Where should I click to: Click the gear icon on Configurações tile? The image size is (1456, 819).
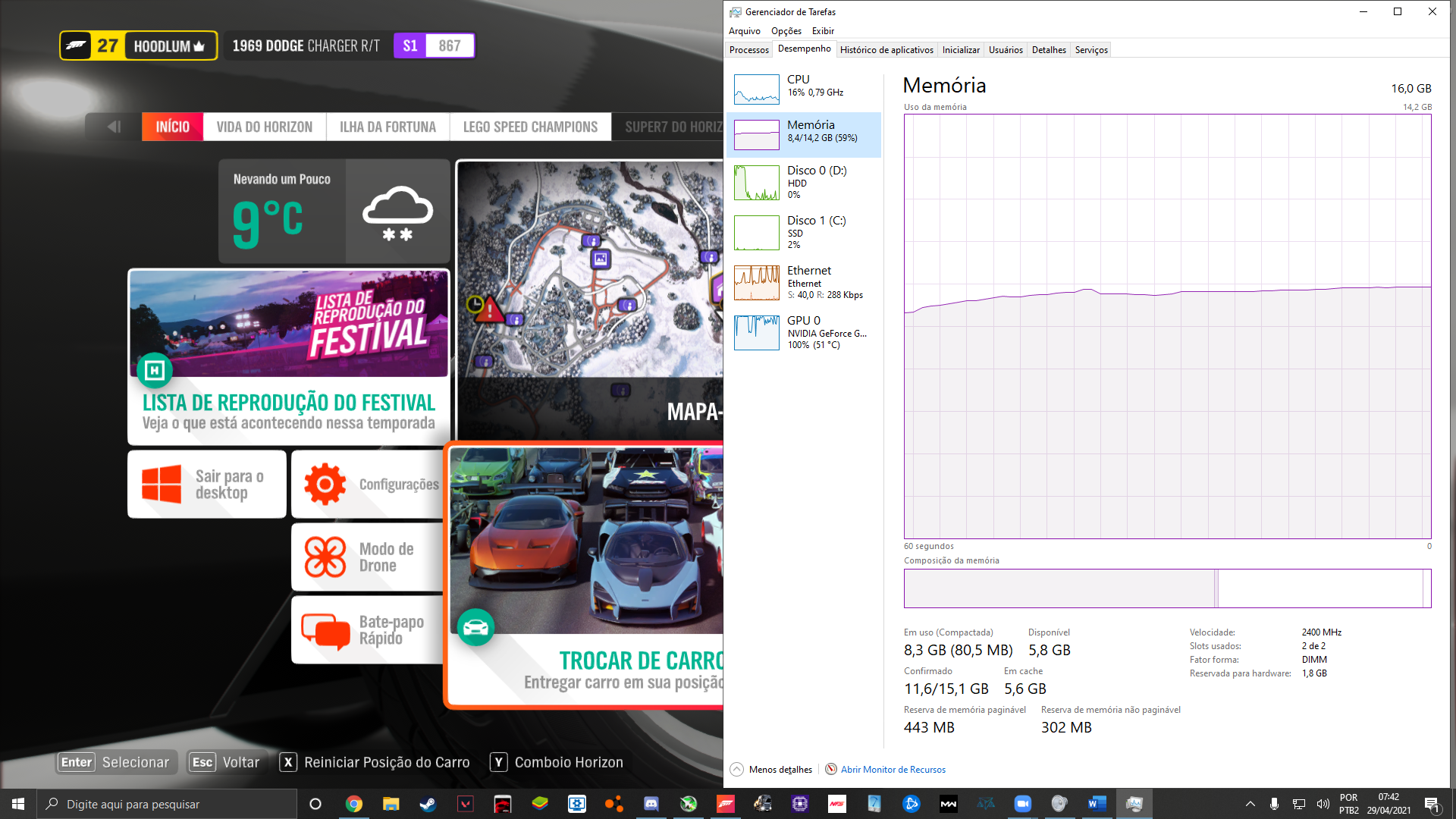tap(325, 484)
